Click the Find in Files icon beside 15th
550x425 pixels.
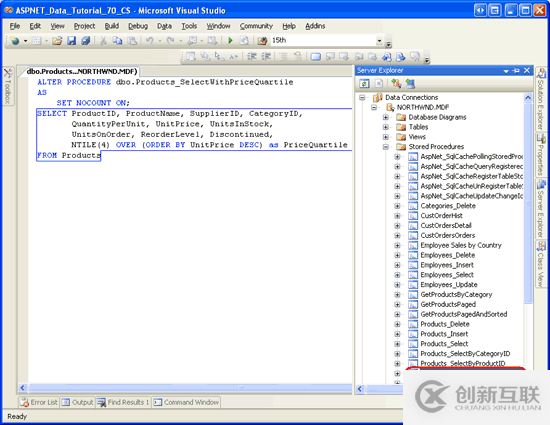(x=262, y=41)
